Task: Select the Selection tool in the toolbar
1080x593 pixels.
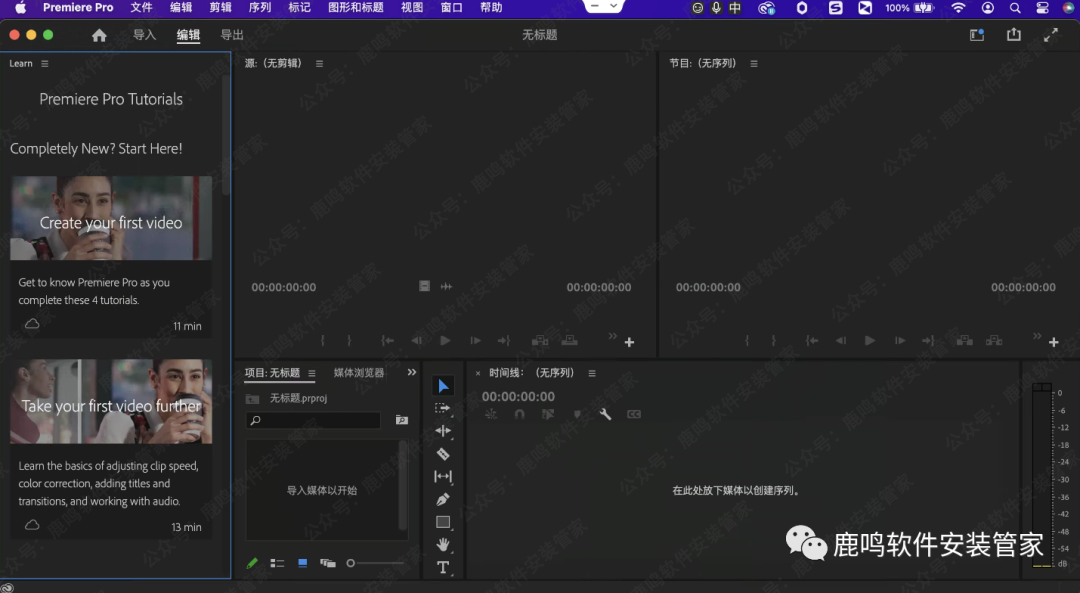Action: (443, 385)
